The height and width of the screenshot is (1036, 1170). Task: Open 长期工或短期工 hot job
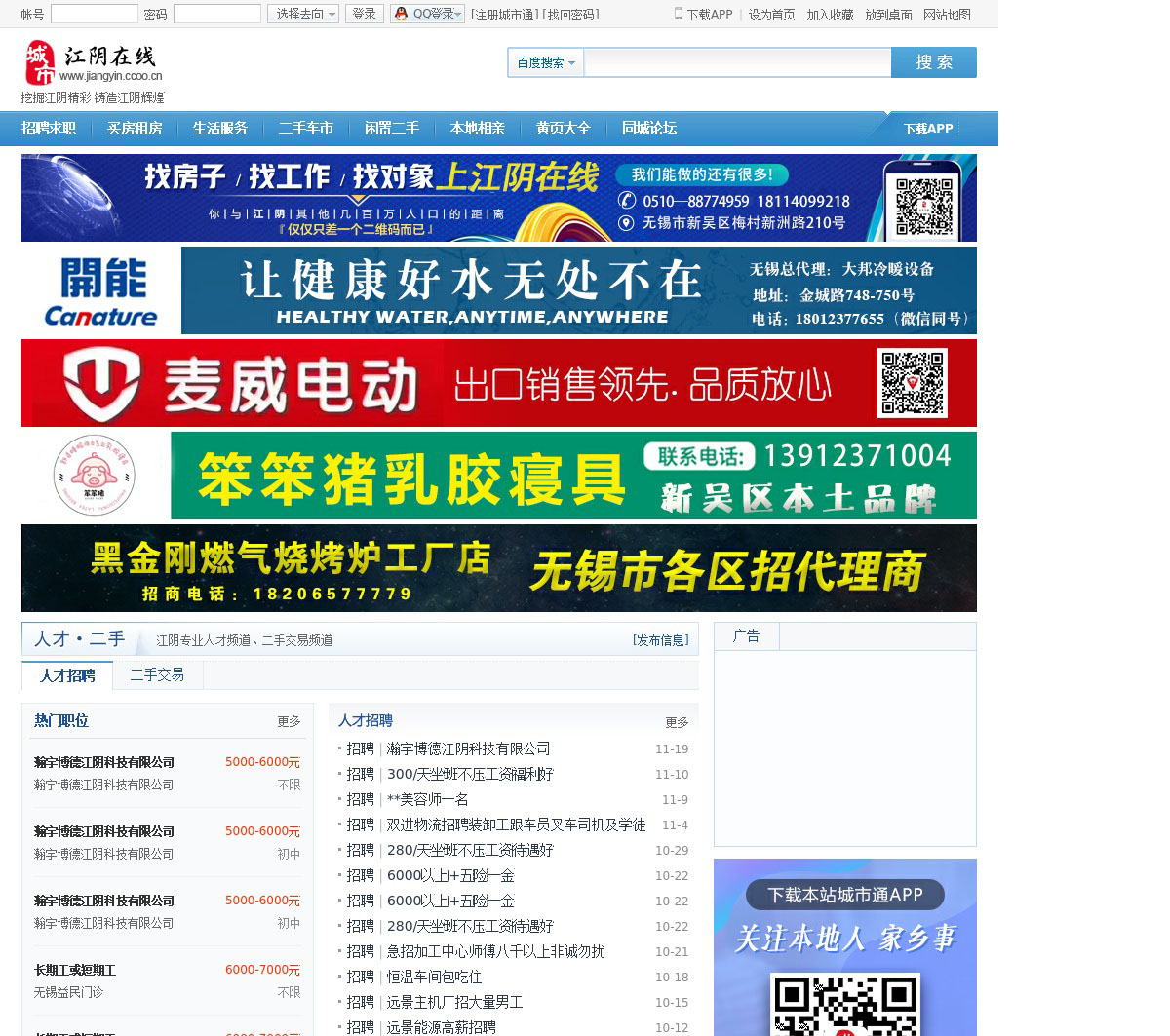pyautogui.click(x=75, y=970)
